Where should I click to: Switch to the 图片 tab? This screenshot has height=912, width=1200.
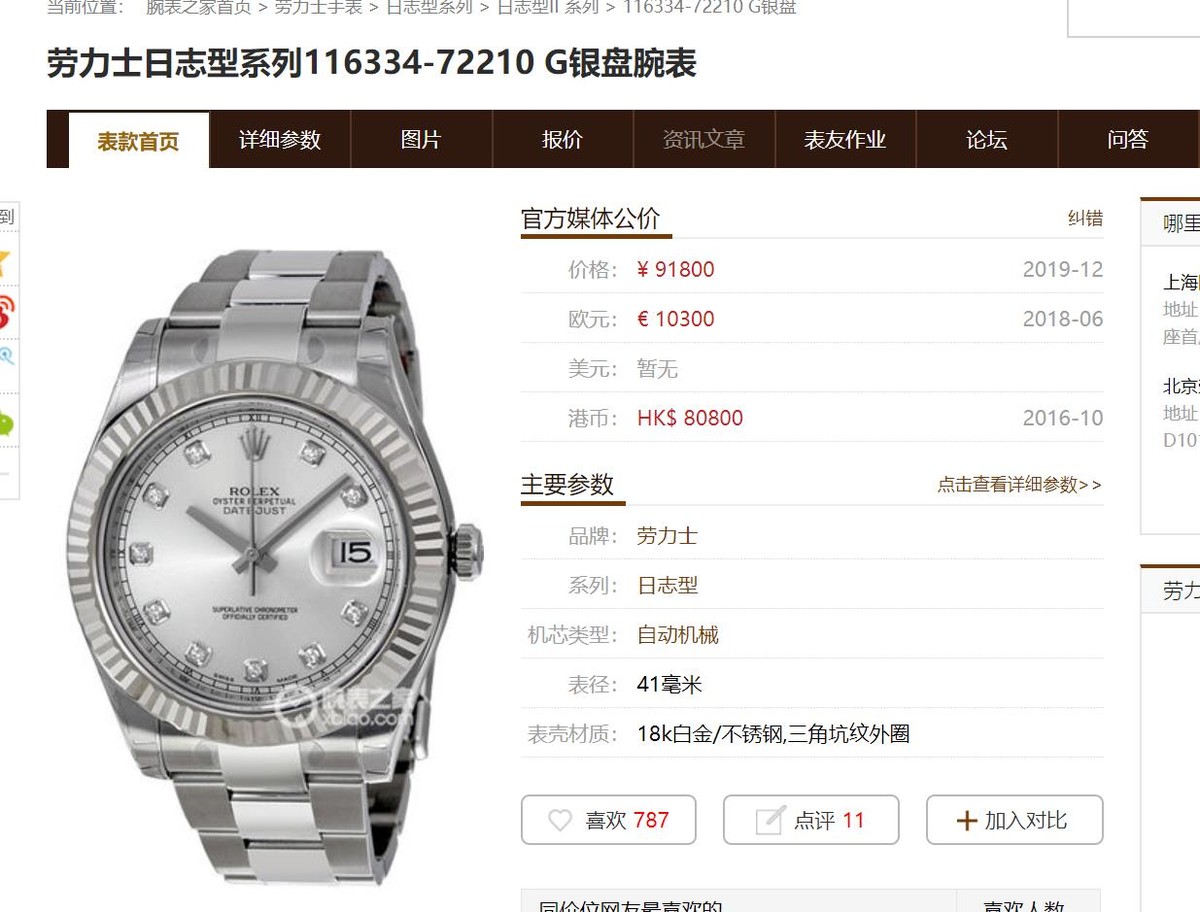tap(421, 140)
